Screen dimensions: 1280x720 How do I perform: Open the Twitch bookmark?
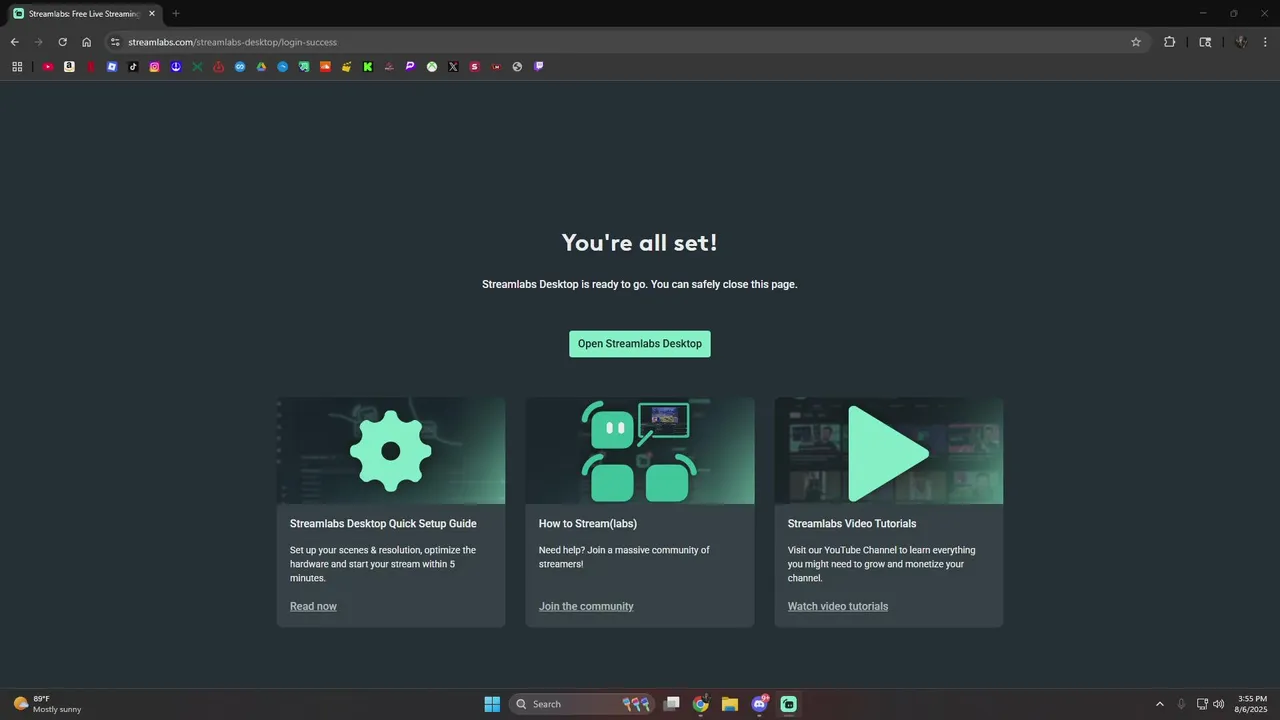[539, 67]
